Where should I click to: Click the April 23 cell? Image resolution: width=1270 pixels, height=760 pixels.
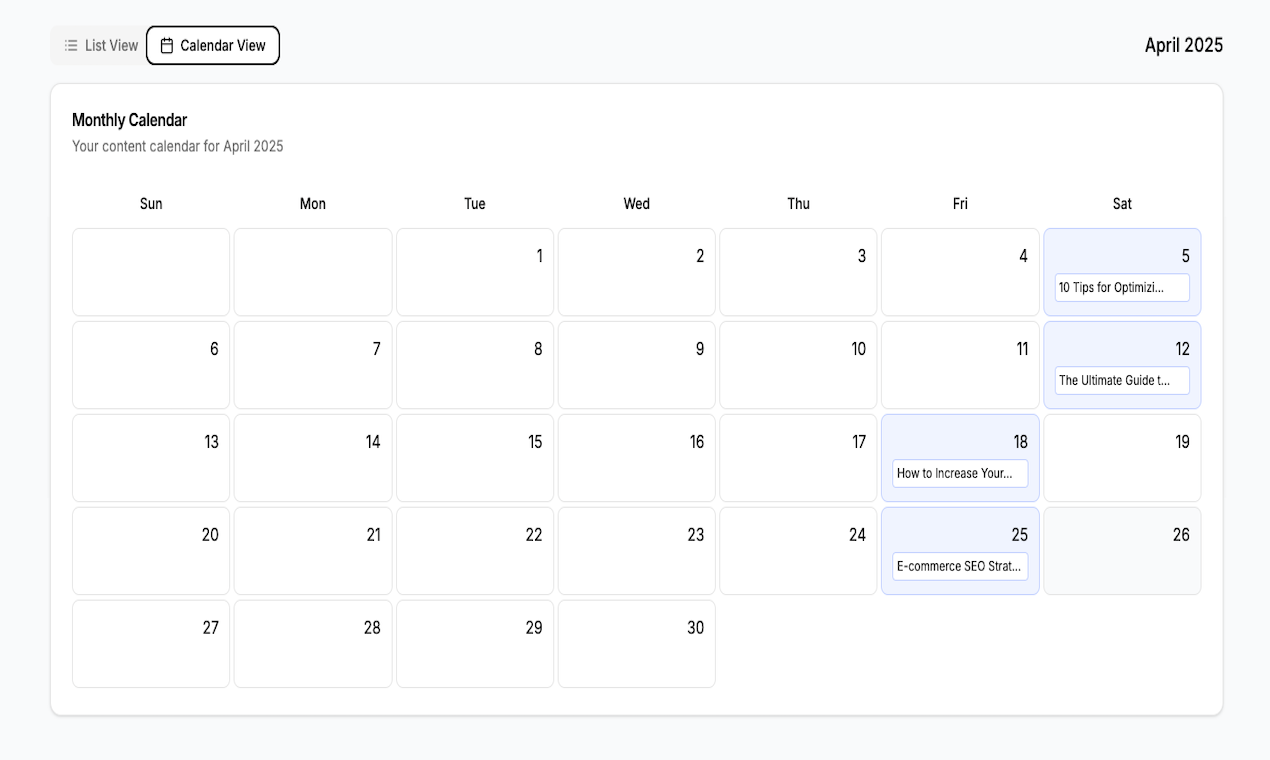pyautogui.click(x=637, y=551)
